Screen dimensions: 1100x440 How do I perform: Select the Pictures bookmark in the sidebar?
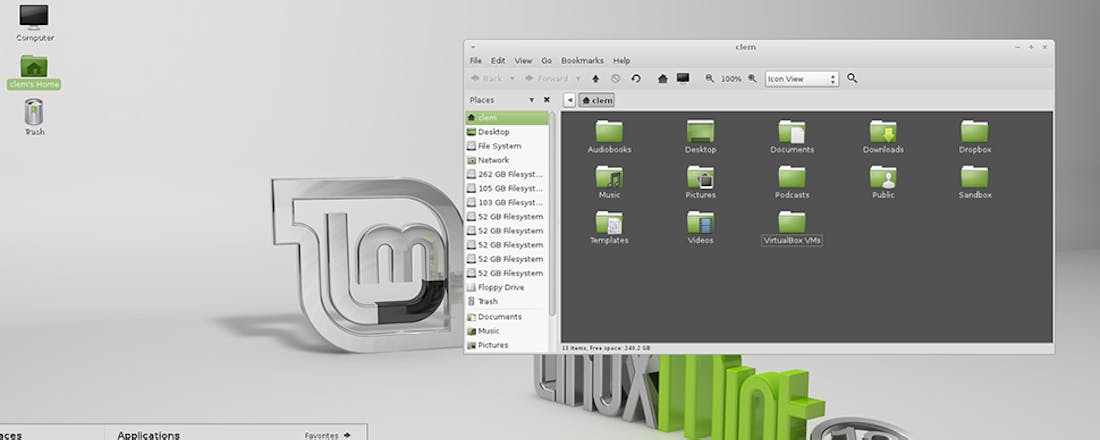[x=507, y=345]
